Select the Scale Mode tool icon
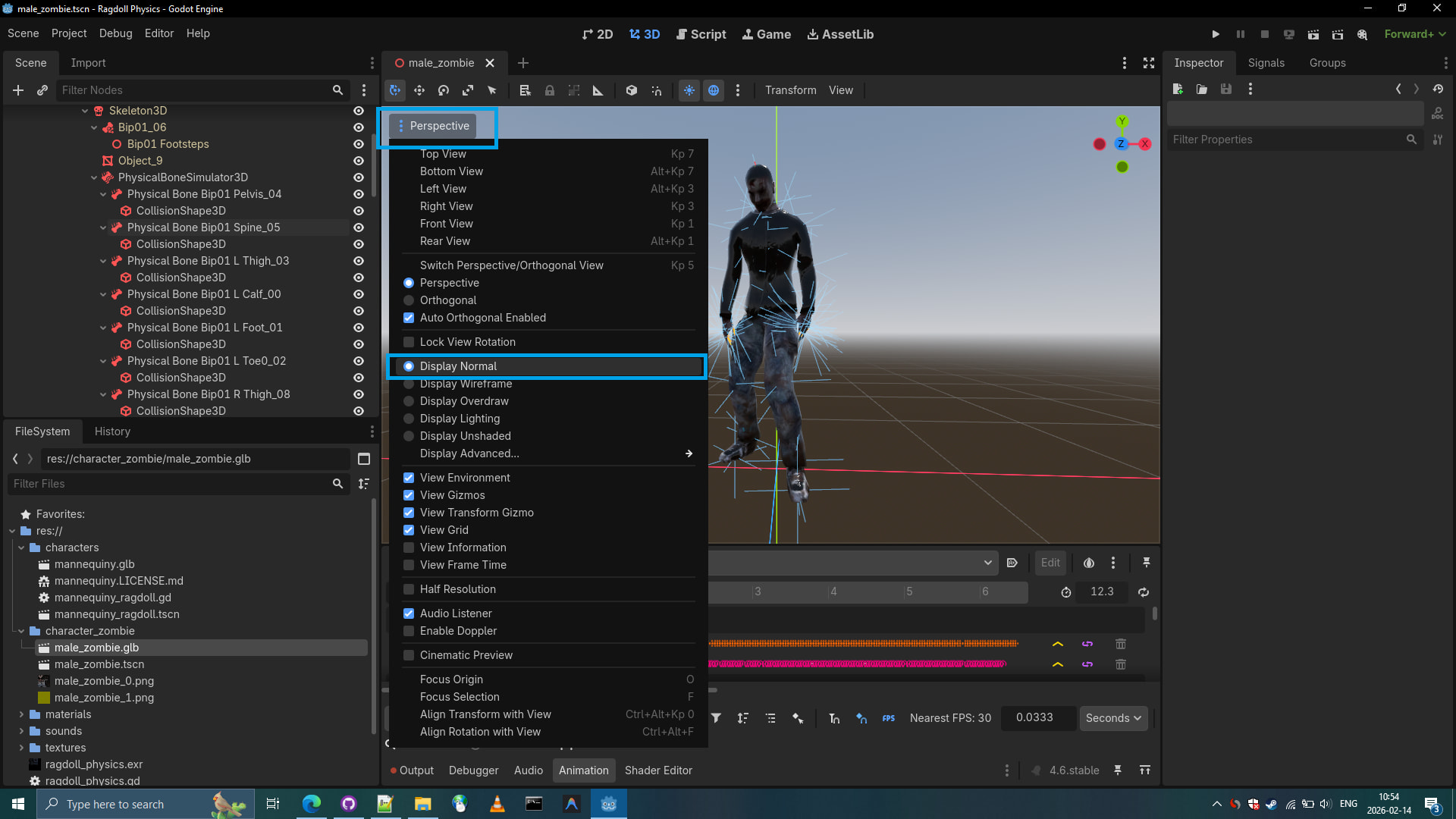The height and width of the screenshot is (819, 1456). (x=468, y=90)
